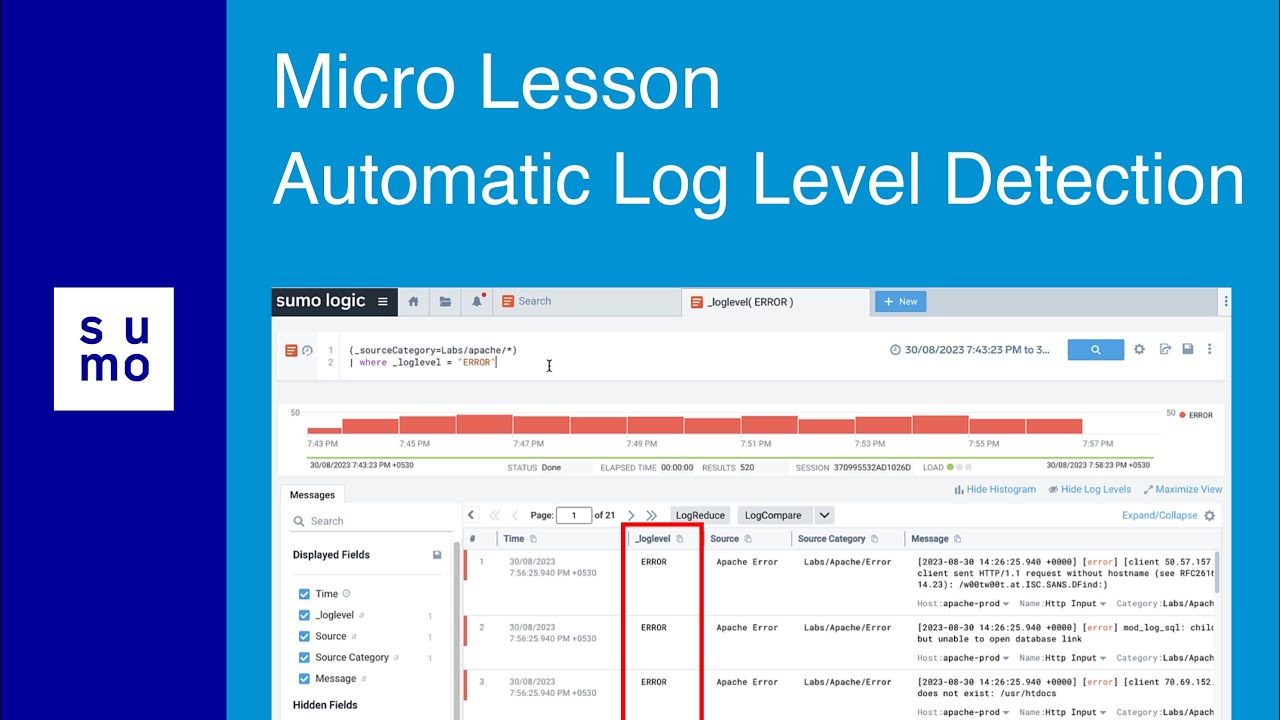1280x720 pixels.
Task: Click Hide Histogram link
Action: [995, 490]
